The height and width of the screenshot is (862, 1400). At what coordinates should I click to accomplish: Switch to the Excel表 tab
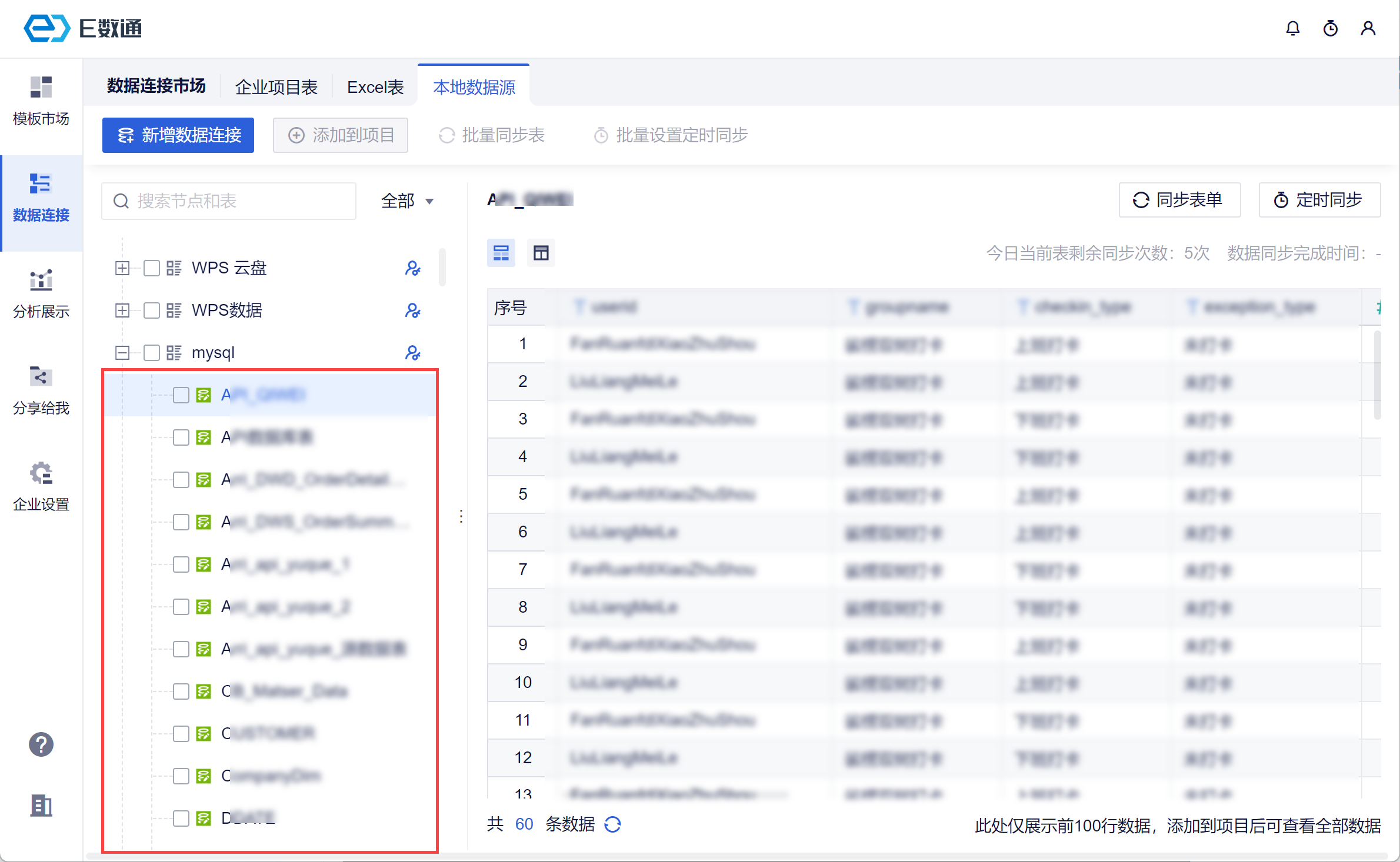[x=375, y=87]
